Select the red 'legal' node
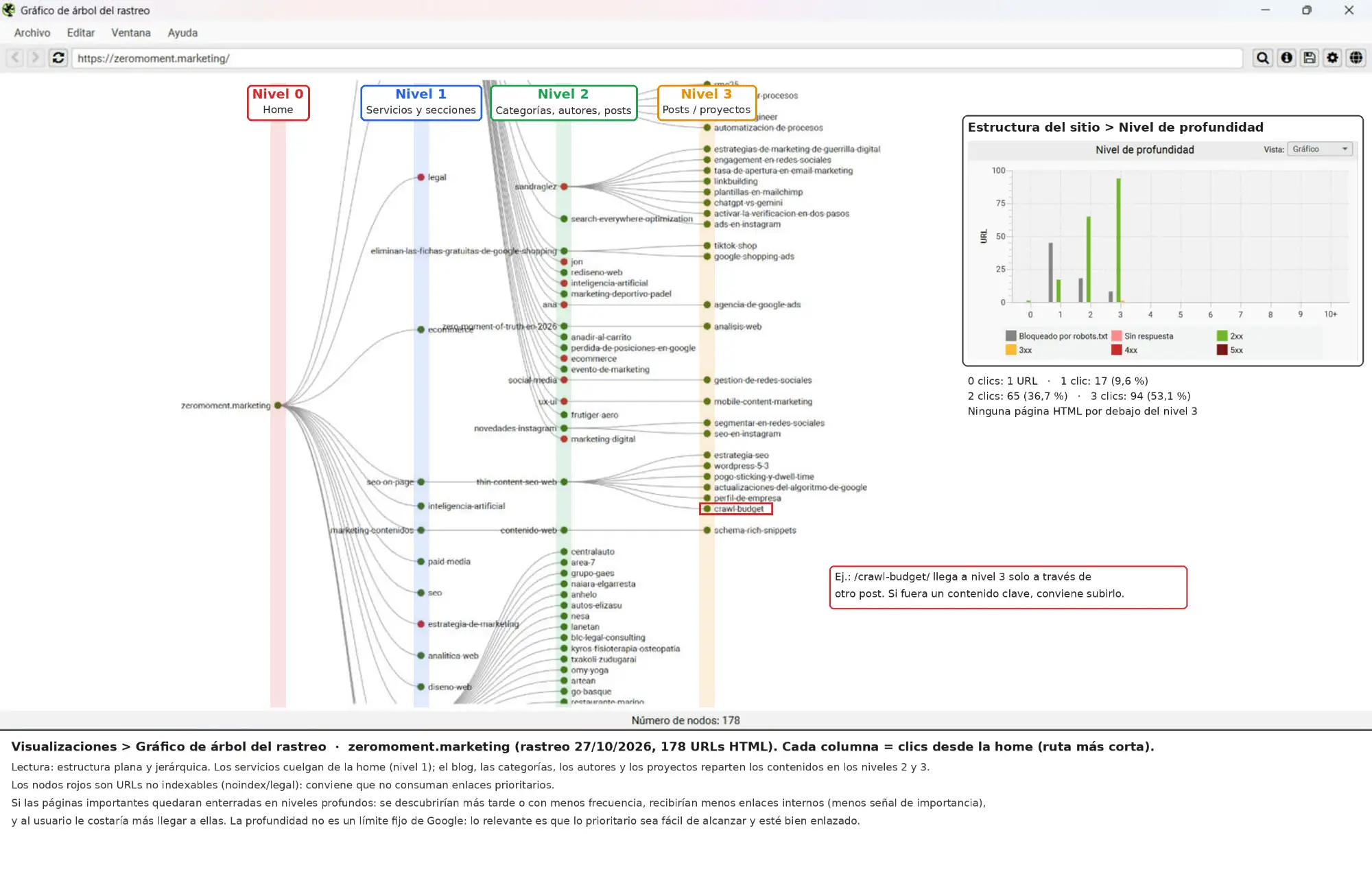The image size is (1372, 872). [x=421, y=177]
